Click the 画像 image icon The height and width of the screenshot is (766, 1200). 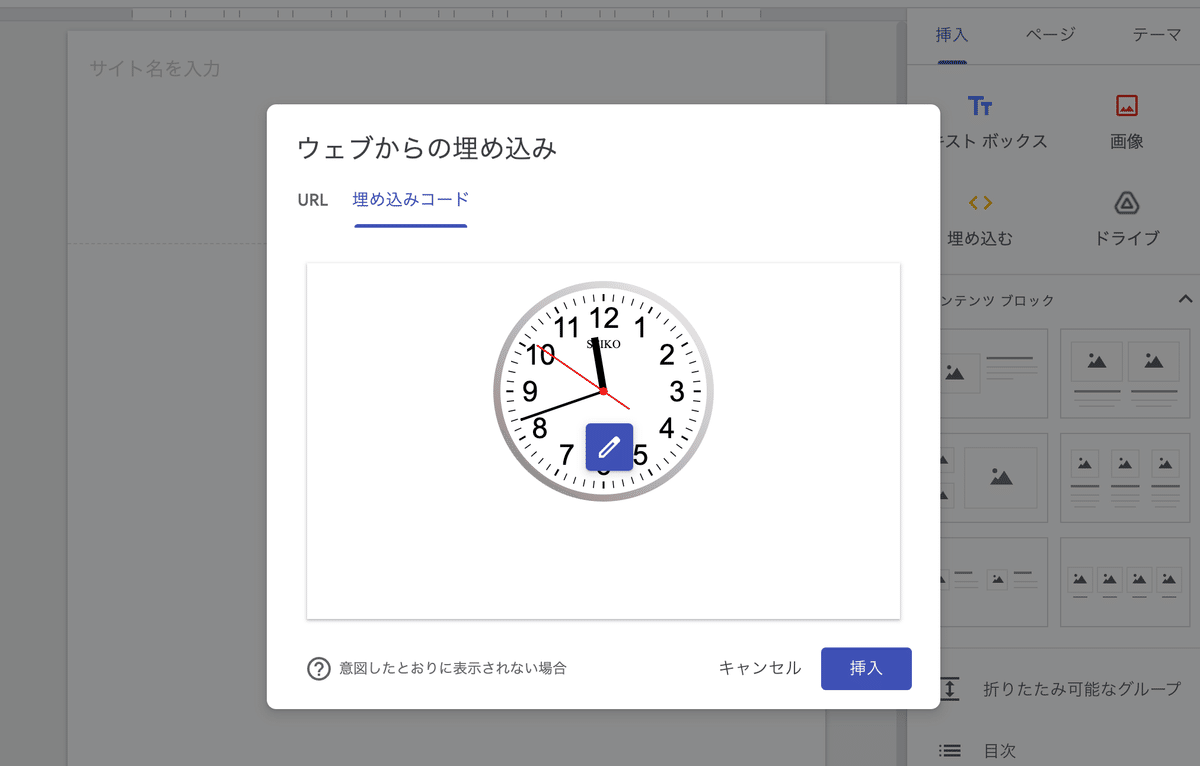click(x=1127, y=105)
